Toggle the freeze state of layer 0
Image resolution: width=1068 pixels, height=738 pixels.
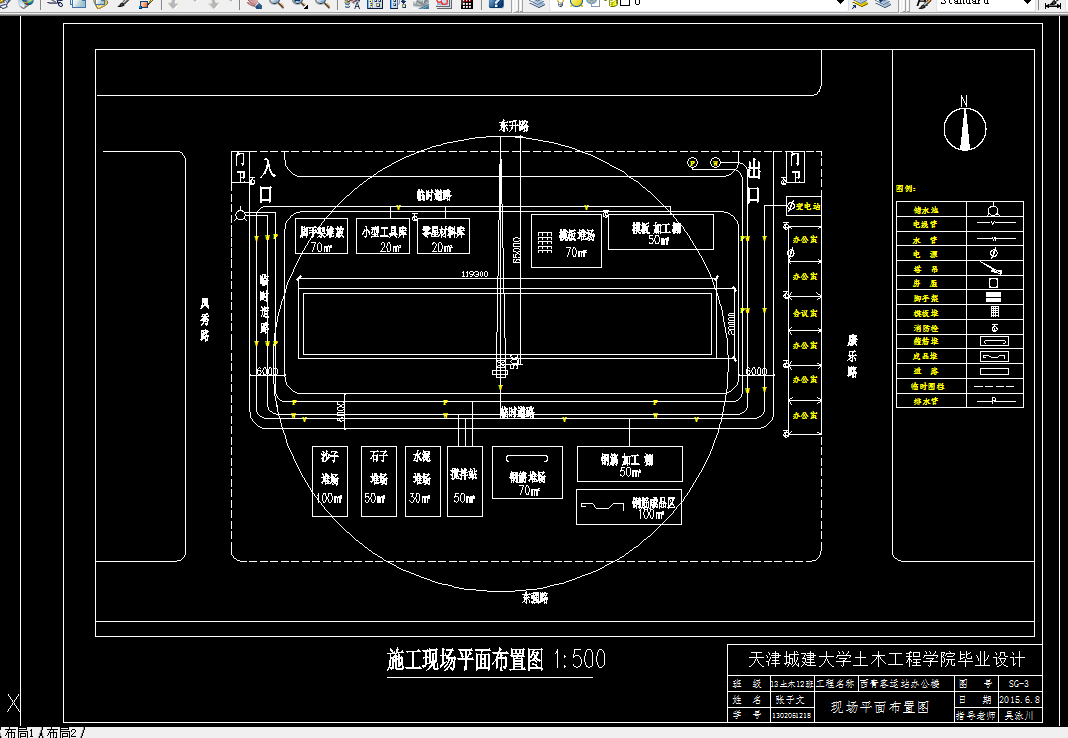(577, 6)
